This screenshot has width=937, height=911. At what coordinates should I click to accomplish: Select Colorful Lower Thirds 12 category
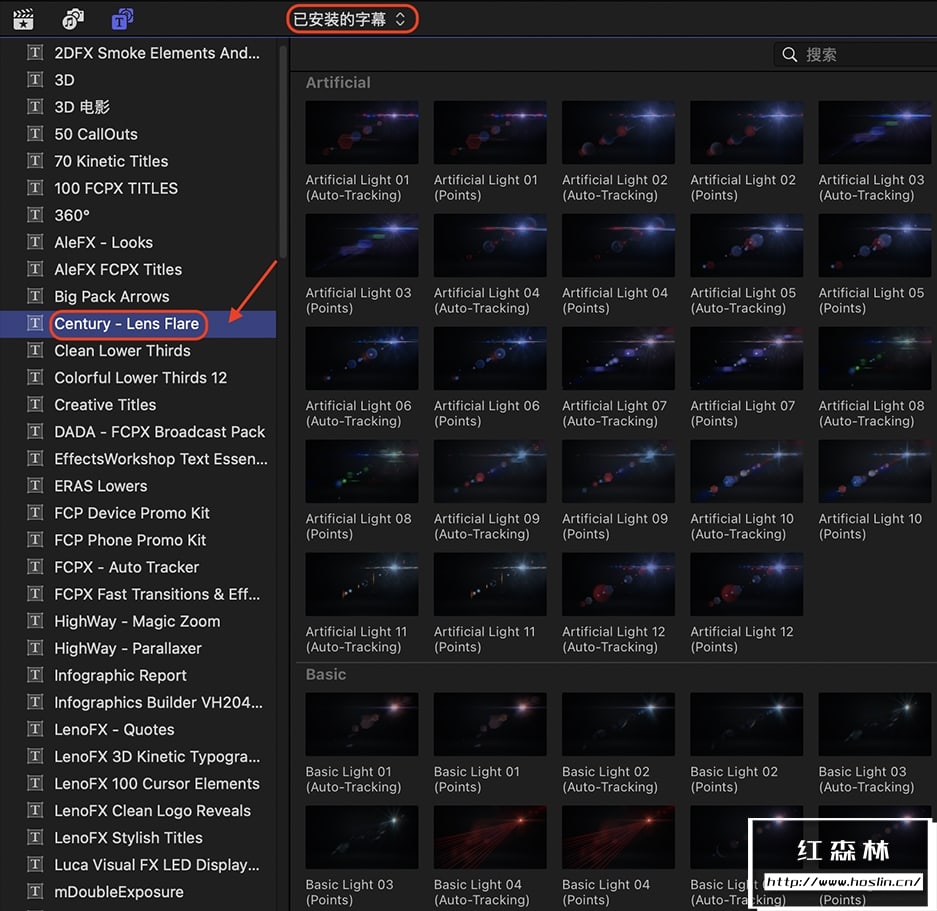tap(138, 377)
